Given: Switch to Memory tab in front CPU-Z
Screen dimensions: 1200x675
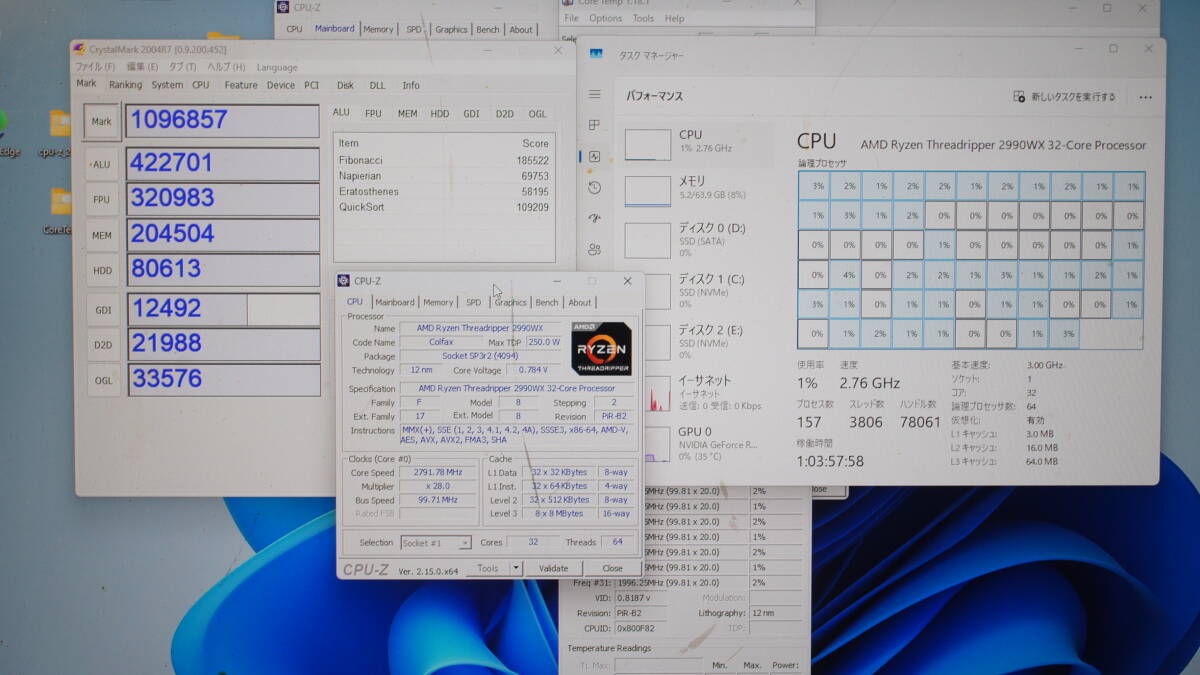Looking at the screenshot, I should pyautogui.click(x=438, y=302).
